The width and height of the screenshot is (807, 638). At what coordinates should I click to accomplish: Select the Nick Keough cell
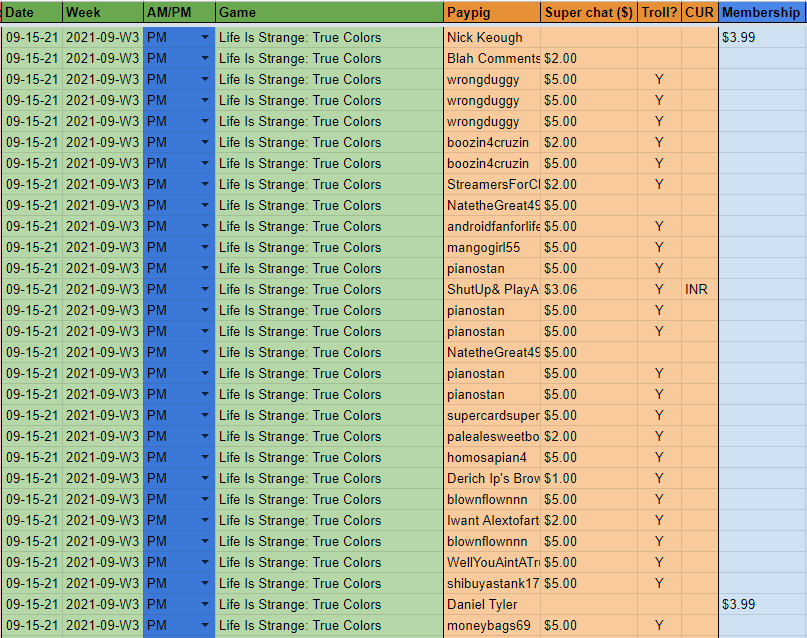pyautogui.click(x=492, y=38)
